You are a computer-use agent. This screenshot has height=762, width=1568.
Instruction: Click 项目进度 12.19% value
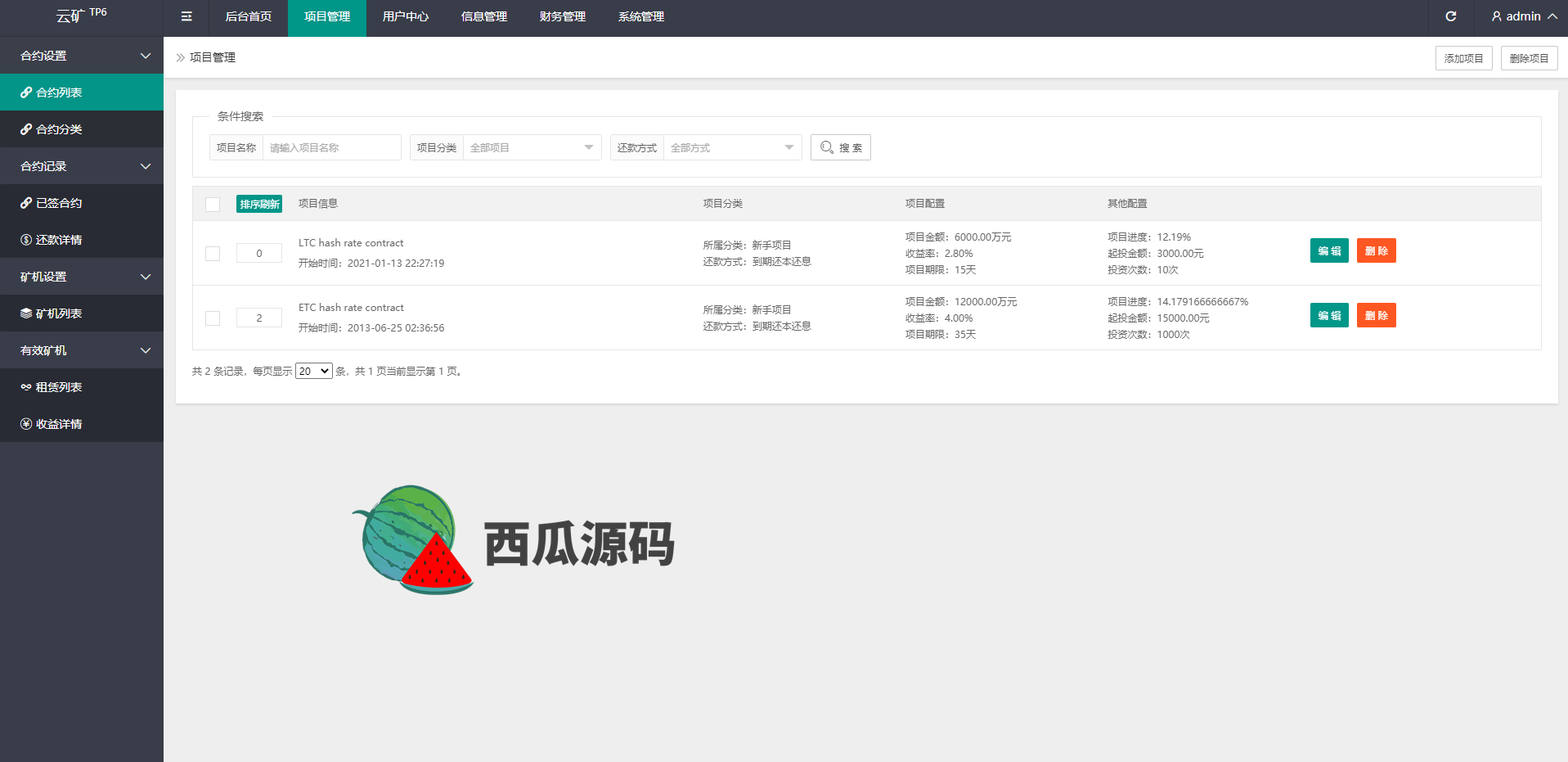point(1174,237)
